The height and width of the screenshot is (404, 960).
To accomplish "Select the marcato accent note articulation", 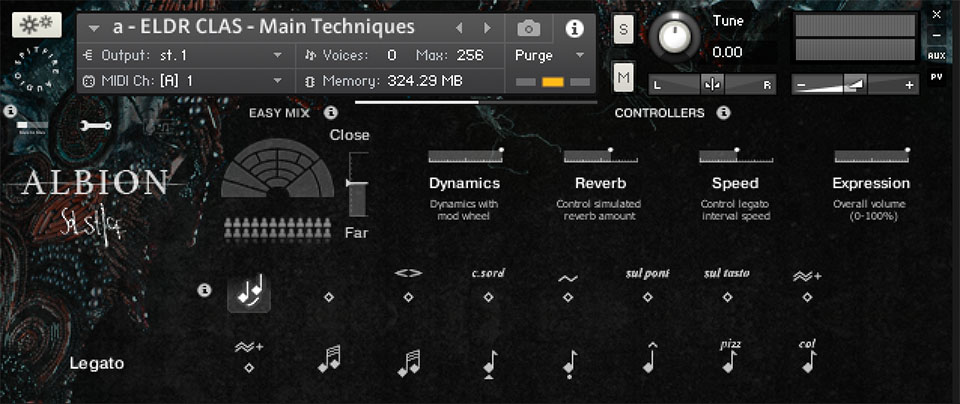I will click(650, 359).
